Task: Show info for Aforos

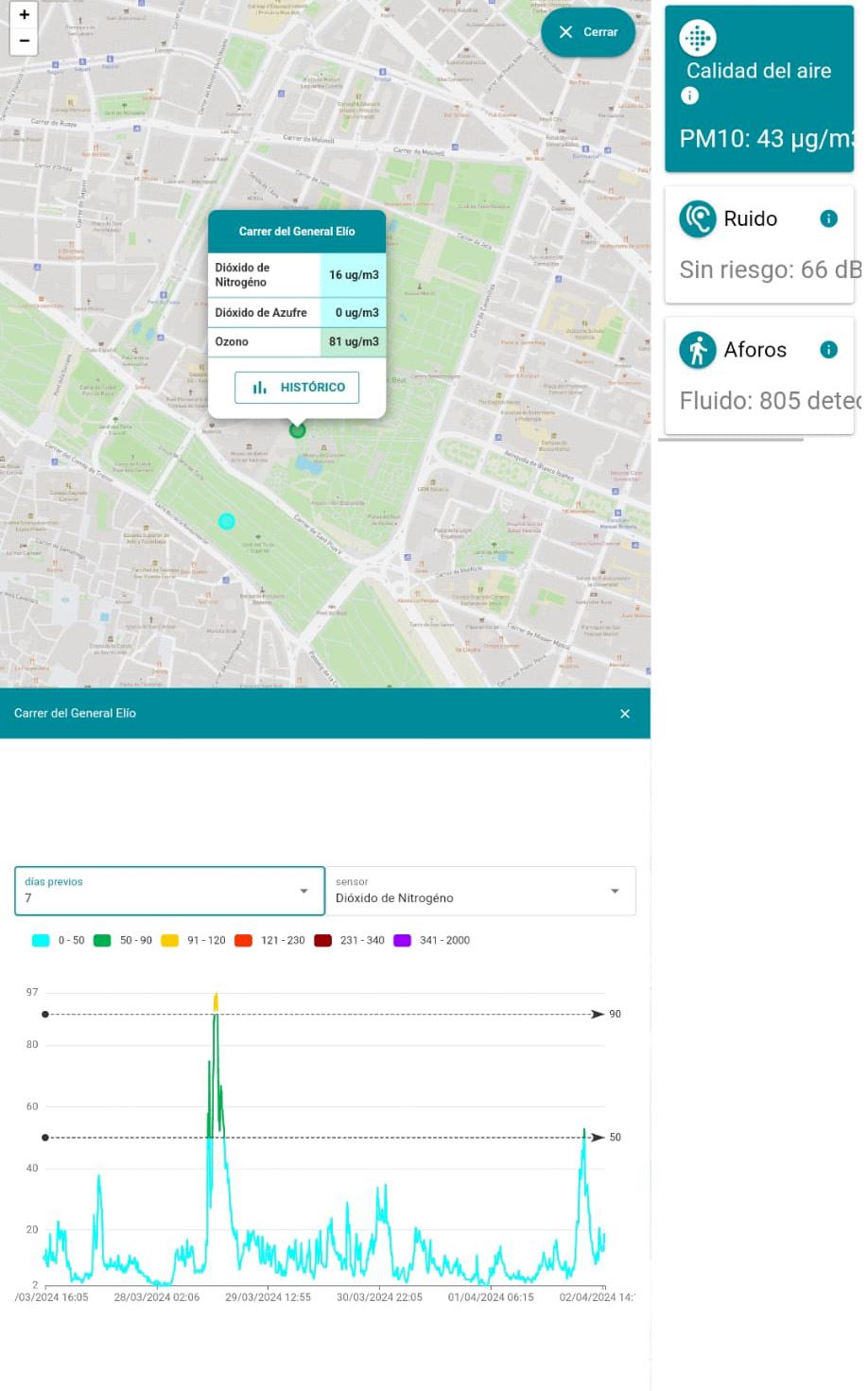Action: pyautogui.click(x=828, y=350)
